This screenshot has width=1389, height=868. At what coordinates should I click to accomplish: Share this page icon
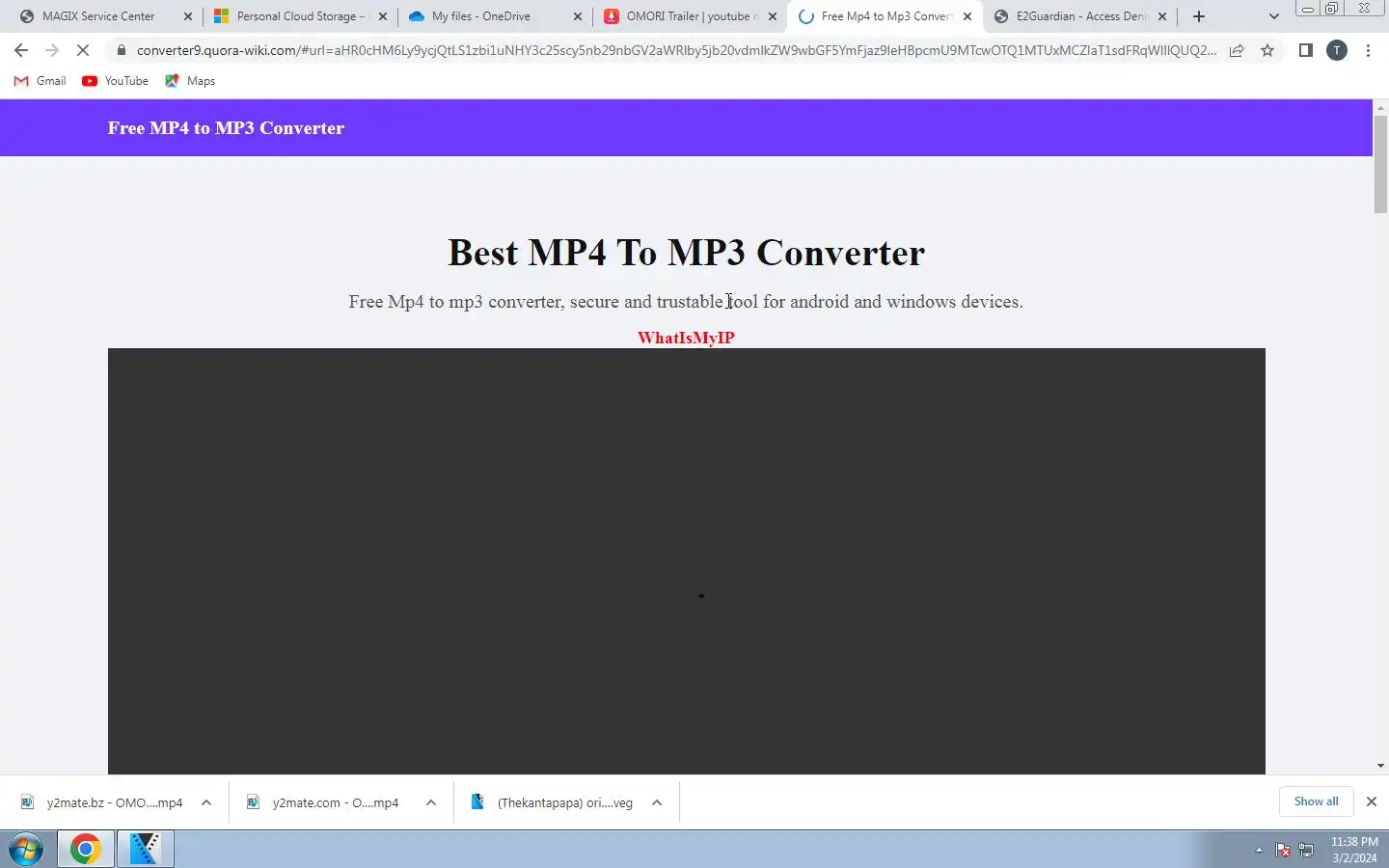tap(1237, 50)
